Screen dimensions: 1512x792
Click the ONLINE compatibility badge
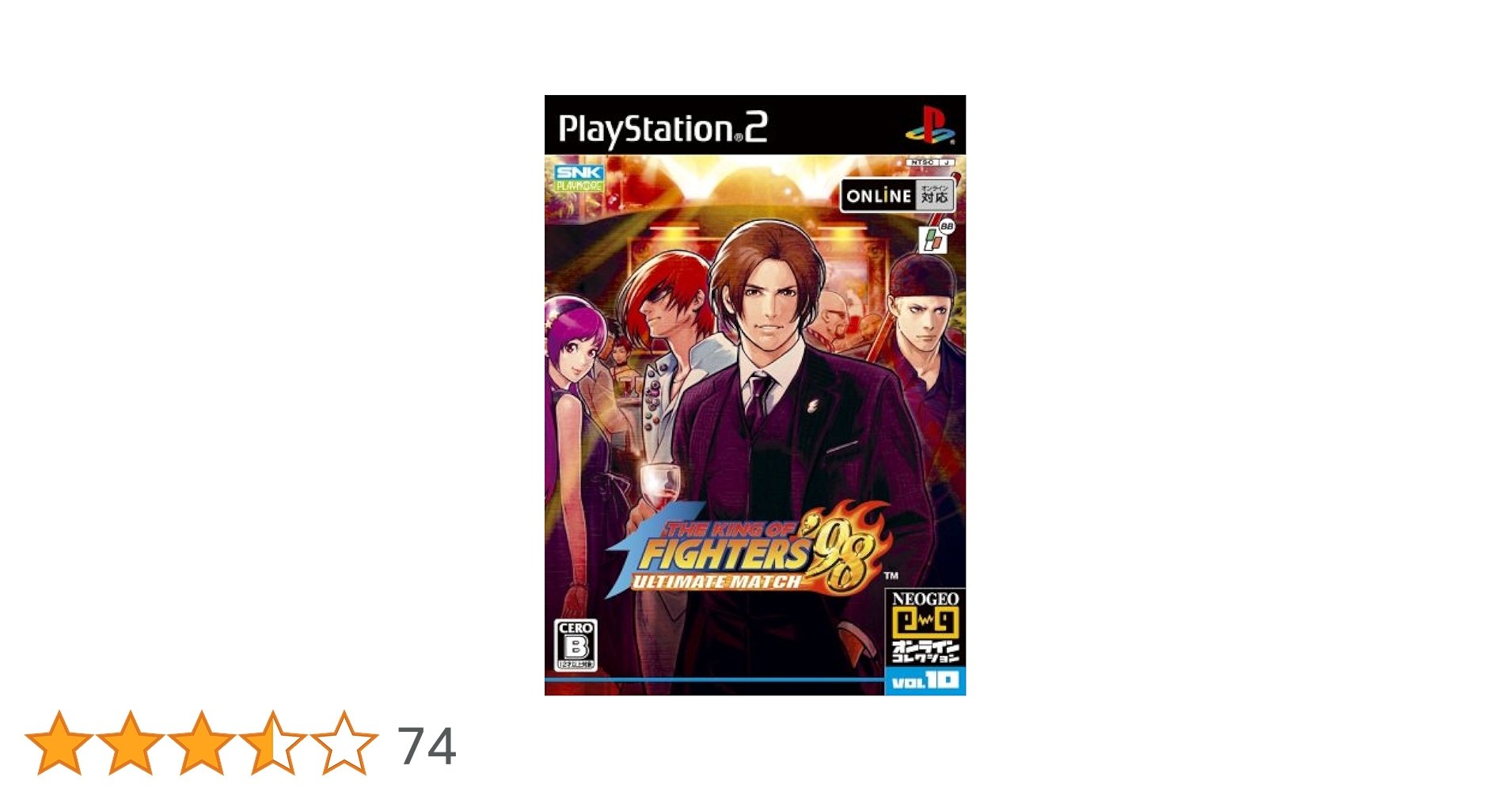(897, 196)
